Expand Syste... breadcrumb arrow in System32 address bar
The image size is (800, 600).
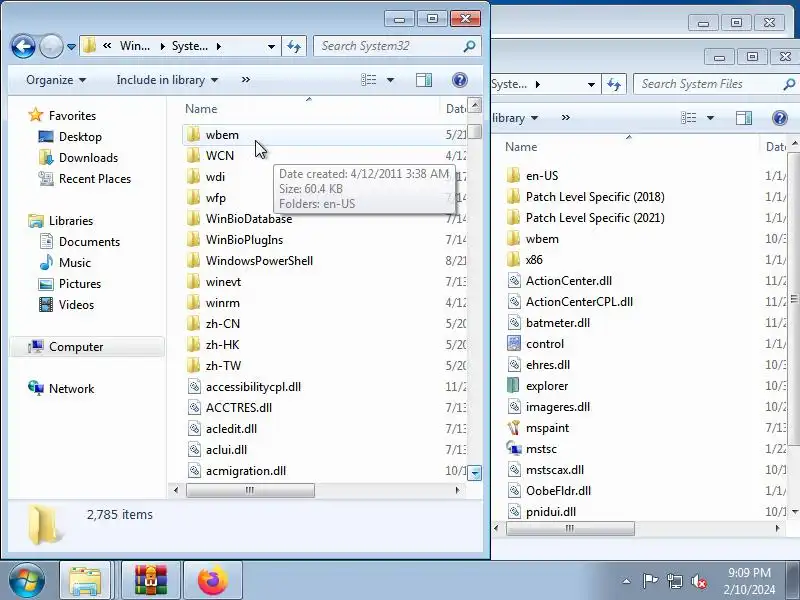(x=219, y=46)
